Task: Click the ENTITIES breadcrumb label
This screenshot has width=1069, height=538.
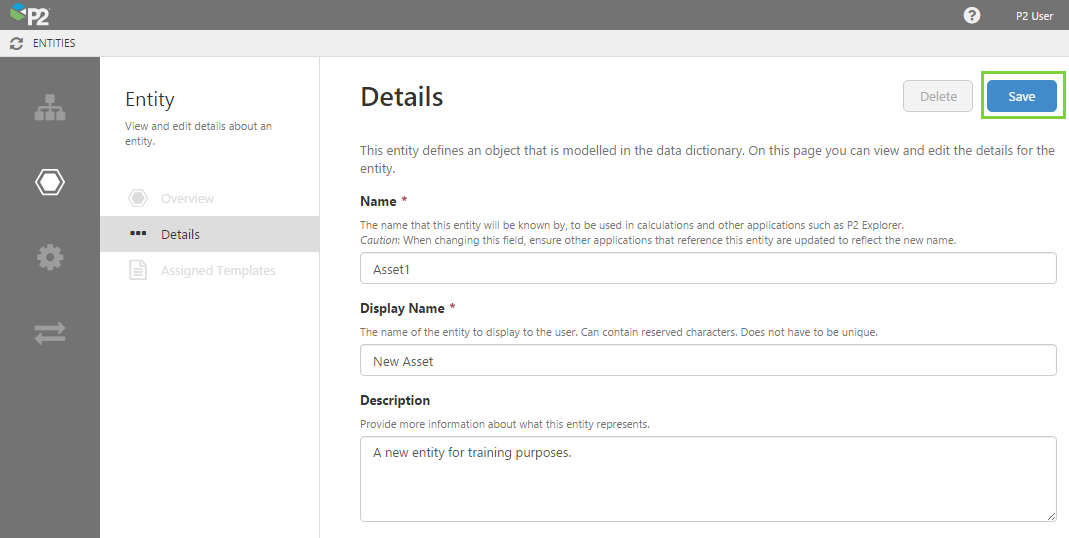Action: tap(53, 43)
